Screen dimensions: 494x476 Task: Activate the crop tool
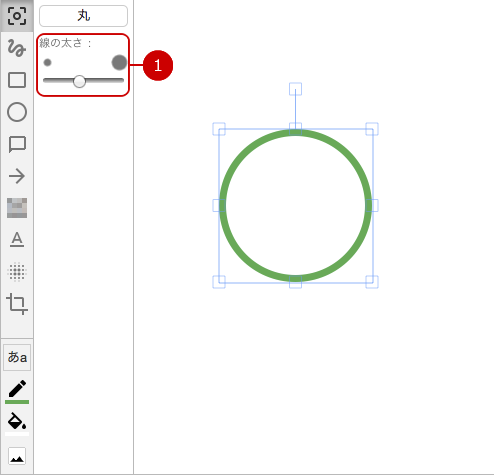[17, 304]
